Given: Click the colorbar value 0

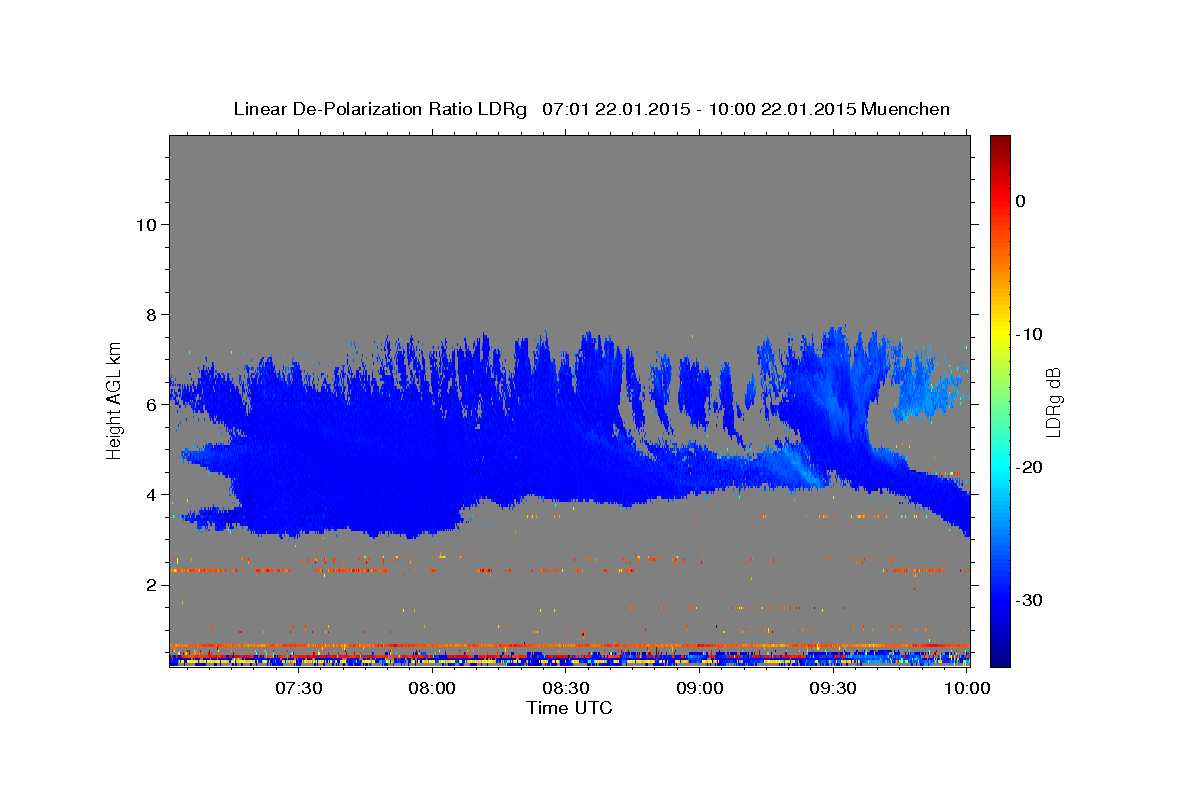Looking at the screenshot, I should pyautogui.click(x=1020, y=201).
